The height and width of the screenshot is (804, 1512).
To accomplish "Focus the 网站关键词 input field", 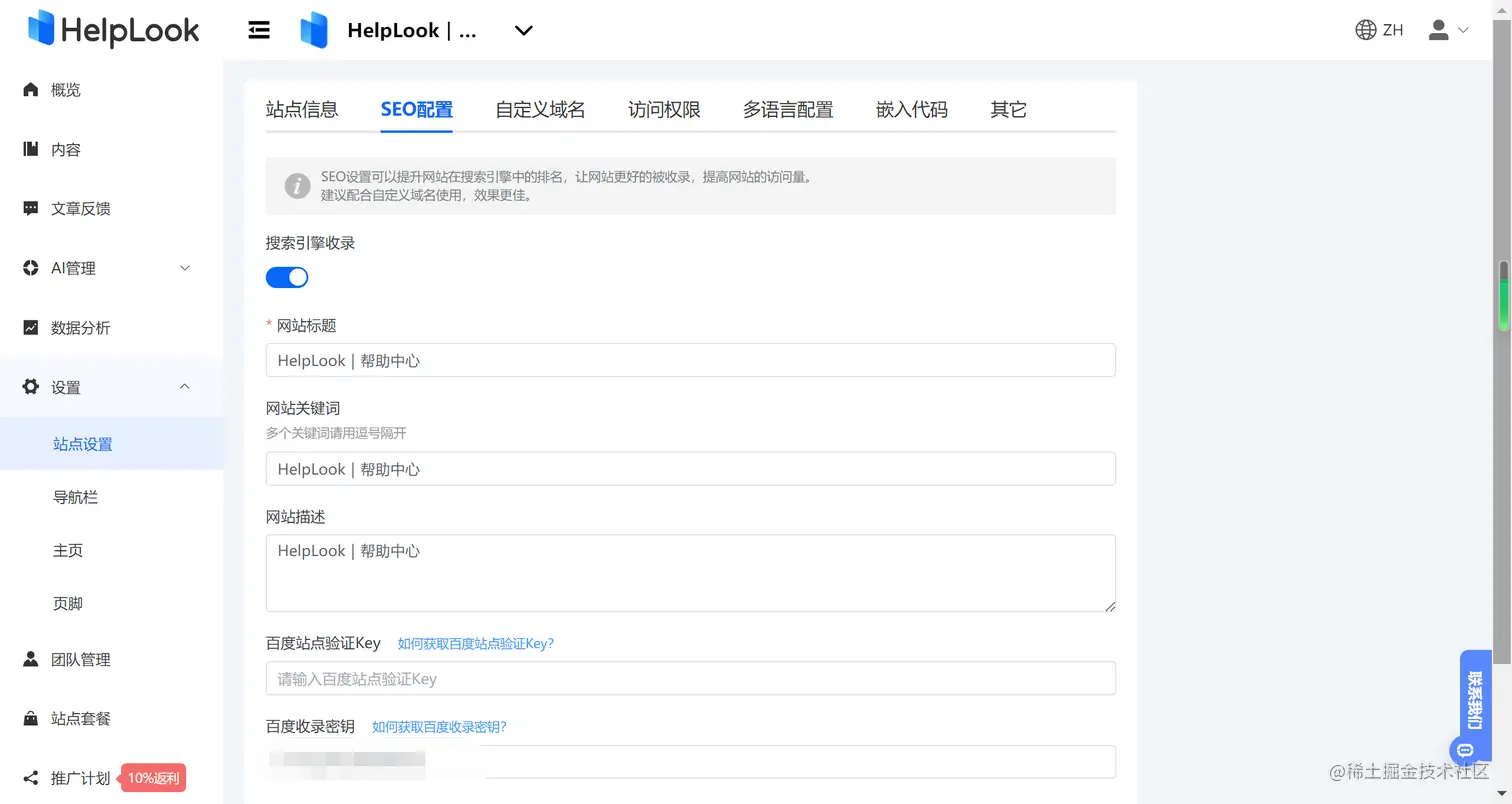I will (x=690, y=469).
